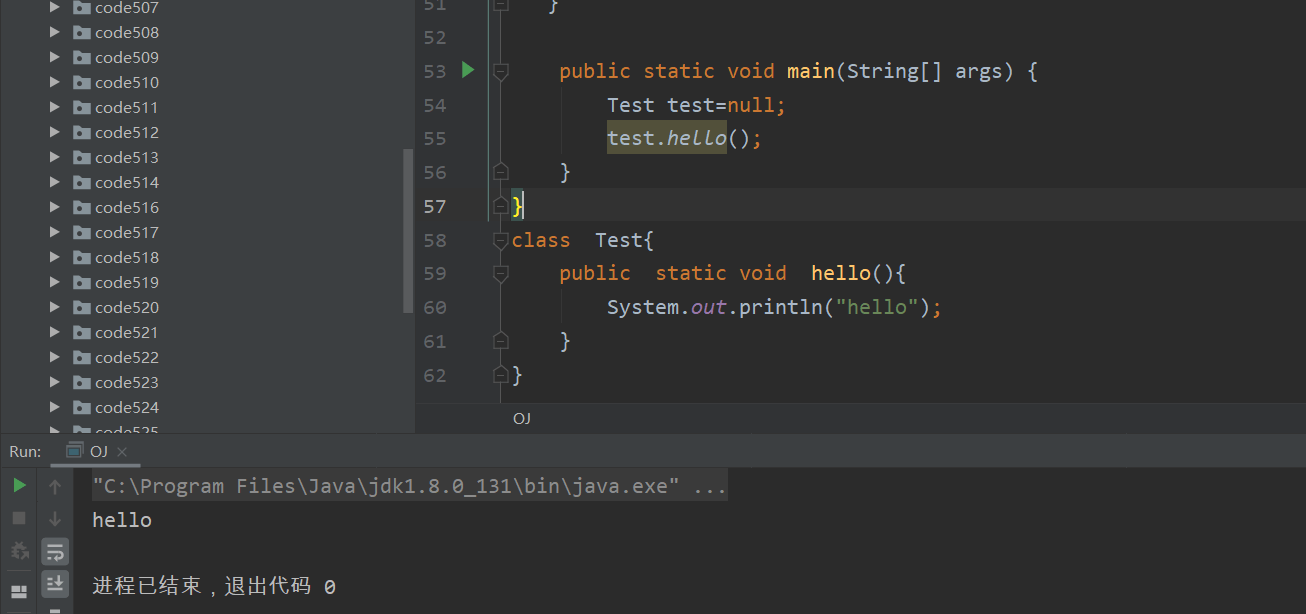Select the code521 folder icon

point(82,332)
